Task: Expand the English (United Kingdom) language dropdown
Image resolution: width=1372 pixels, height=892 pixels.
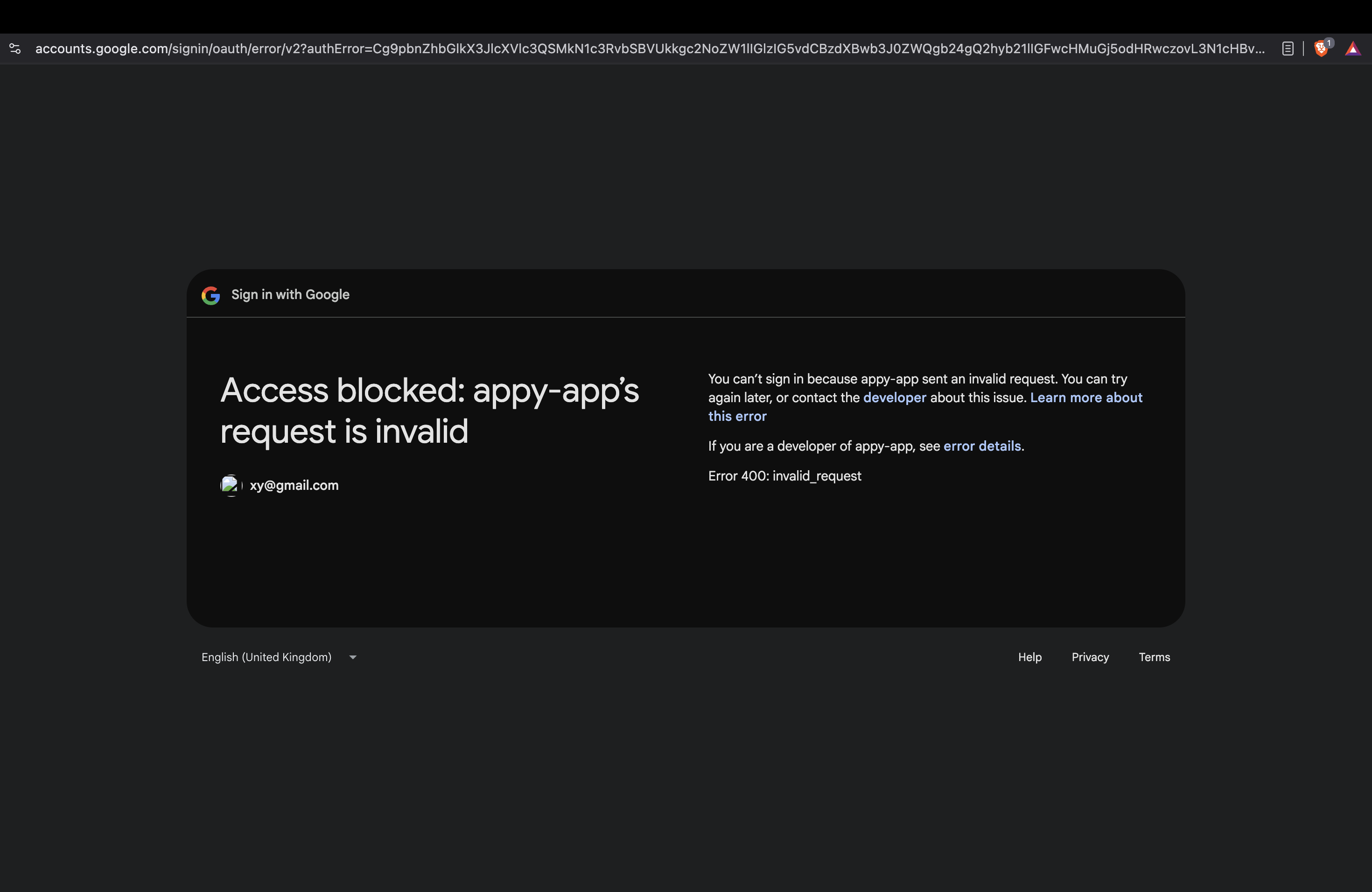Action: (279, 657)
